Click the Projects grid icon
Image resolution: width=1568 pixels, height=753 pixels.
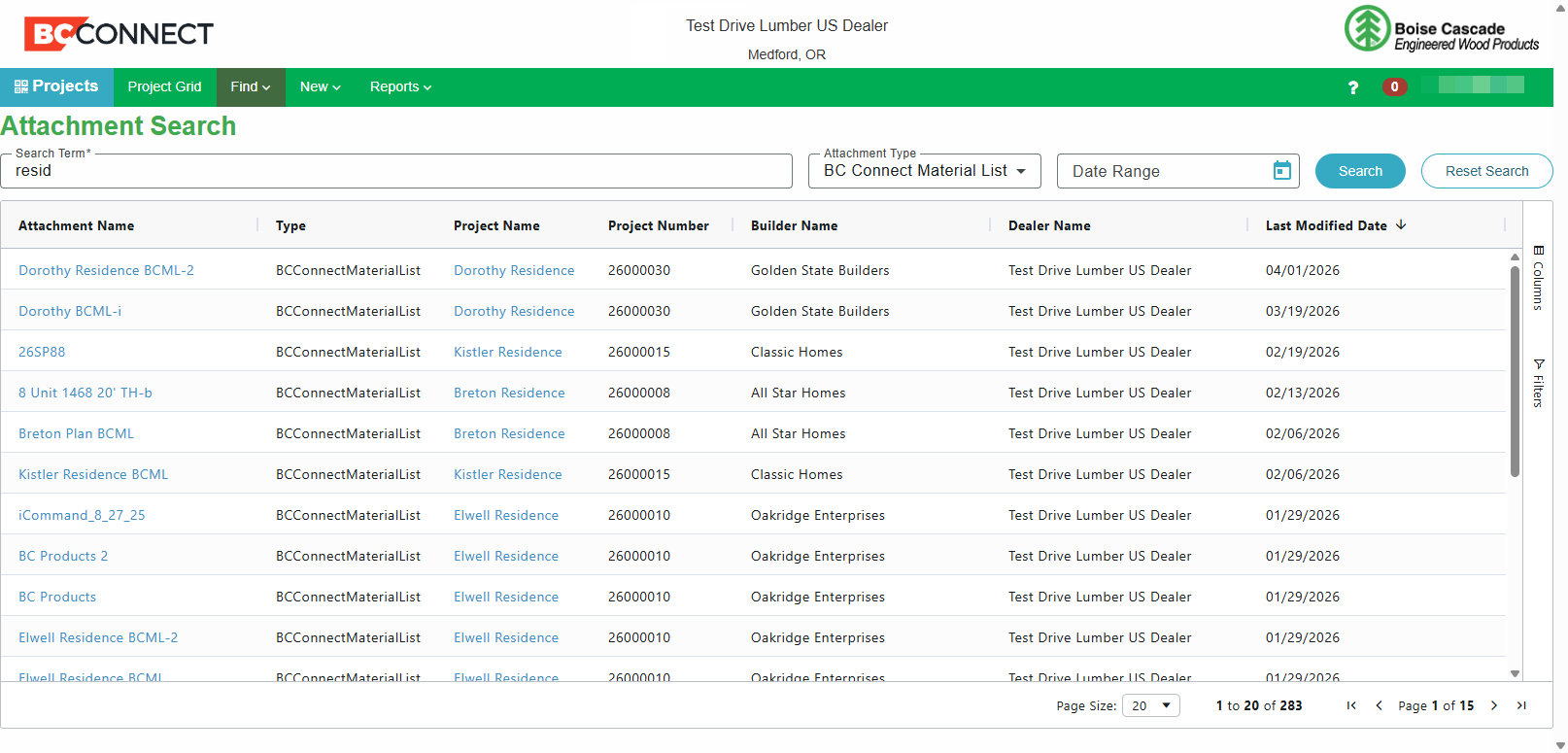click(x=20, y=86)
